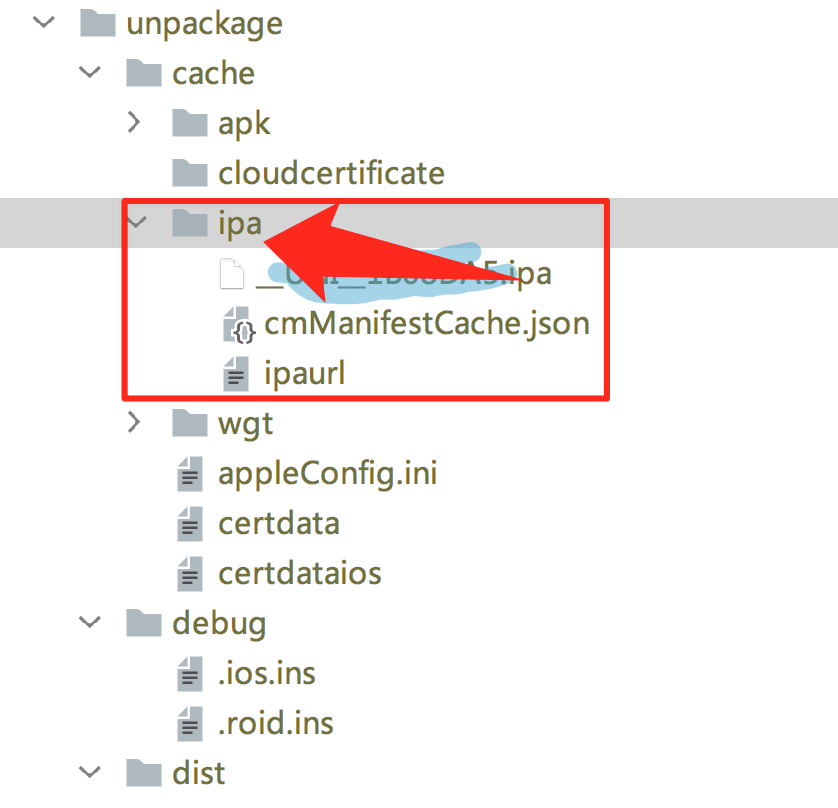Click the cloudcertificate folder icon
The height and width of the screenshot is (808, 838).
tap(189, 173)
